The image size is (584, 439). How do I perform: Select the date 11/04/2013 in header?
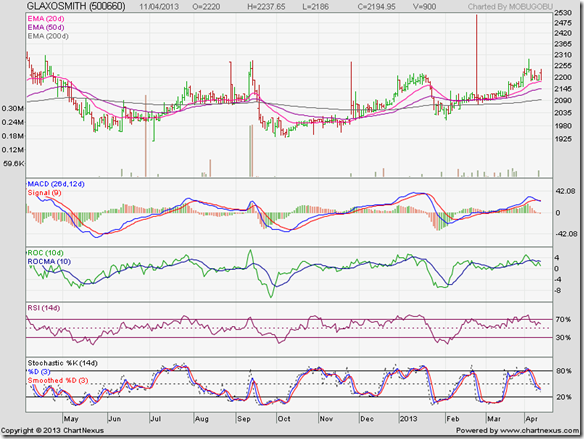pyautogui.click(x=159, y=7)
